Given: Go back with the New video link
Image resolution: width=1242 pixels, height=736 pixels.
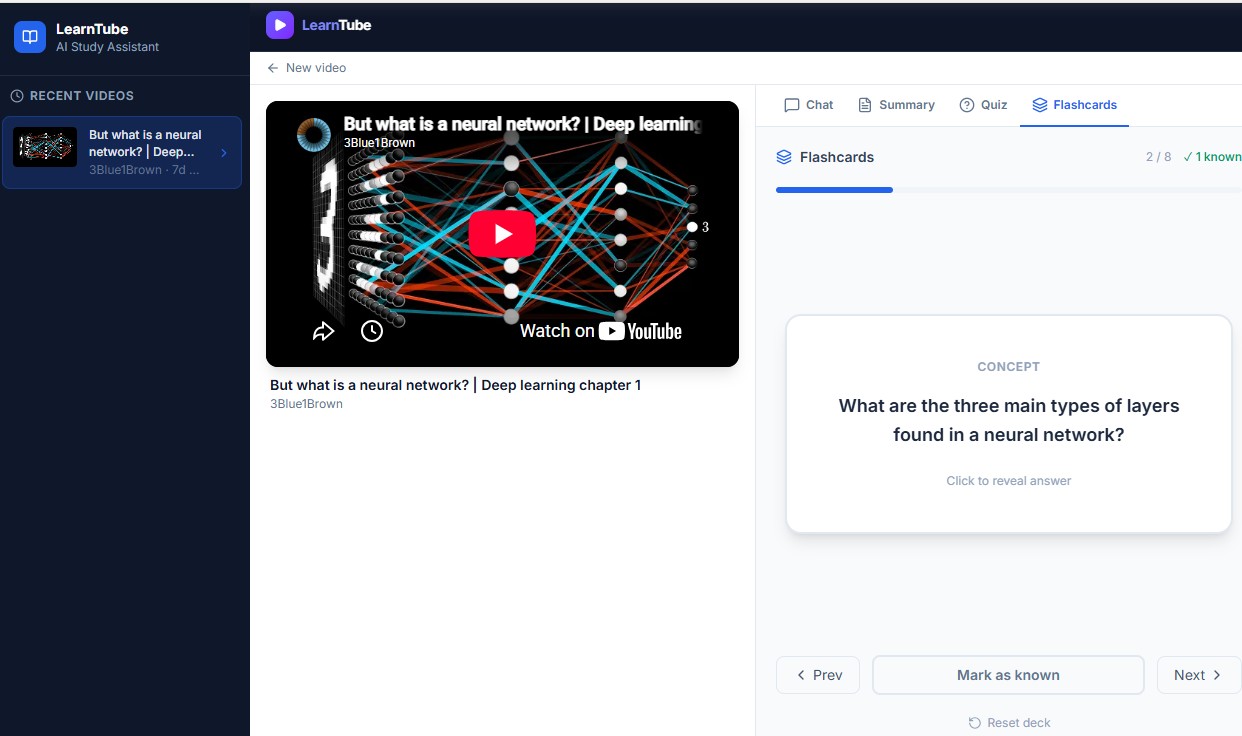Looking at the screenshot, I should click(x=307, y=68).
